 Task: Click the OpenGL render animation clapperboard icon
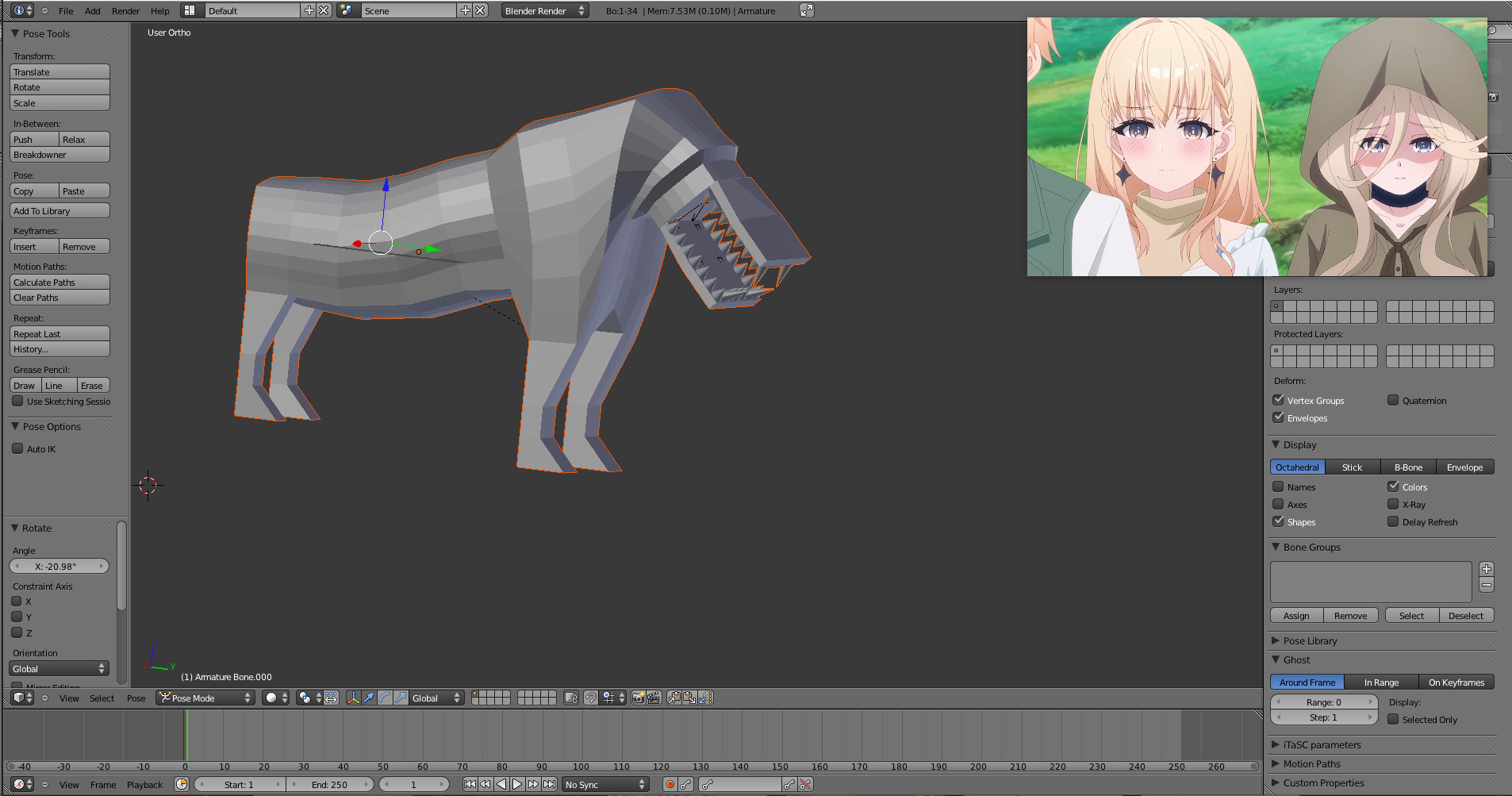654,698
